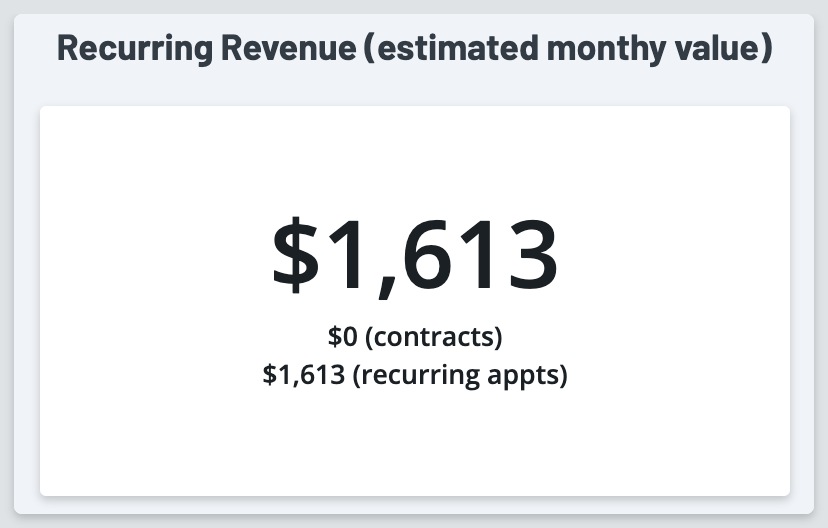828x528 pixels.
Task: Click the Recurring Revenue widget title
Action: click(413, 47)
